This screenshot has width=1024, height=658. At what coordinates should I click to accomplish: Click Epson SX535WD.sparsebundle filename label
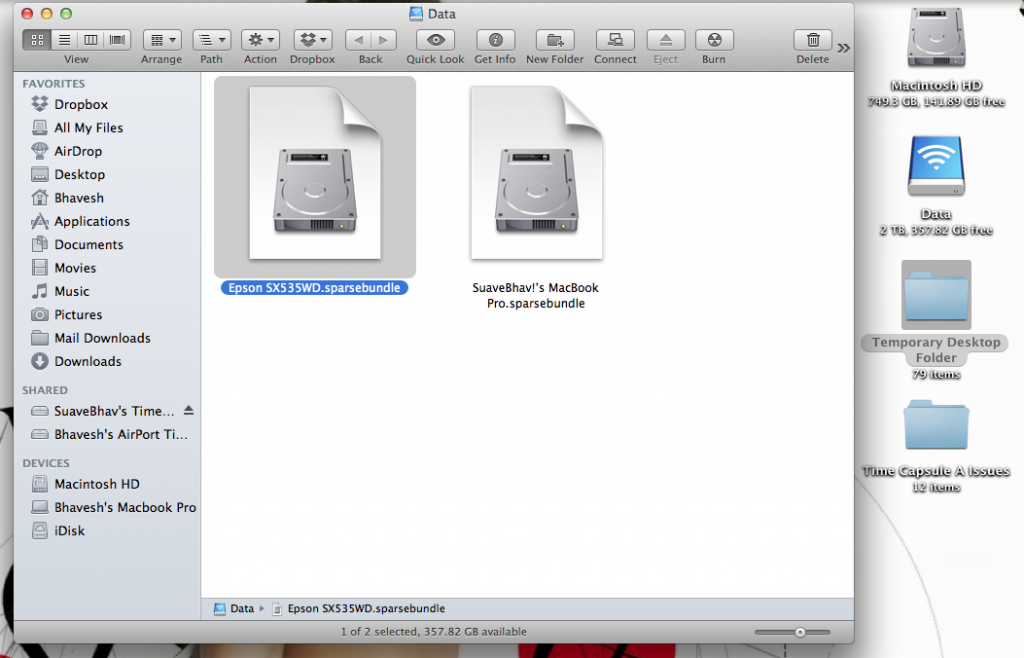pos(314,288)
